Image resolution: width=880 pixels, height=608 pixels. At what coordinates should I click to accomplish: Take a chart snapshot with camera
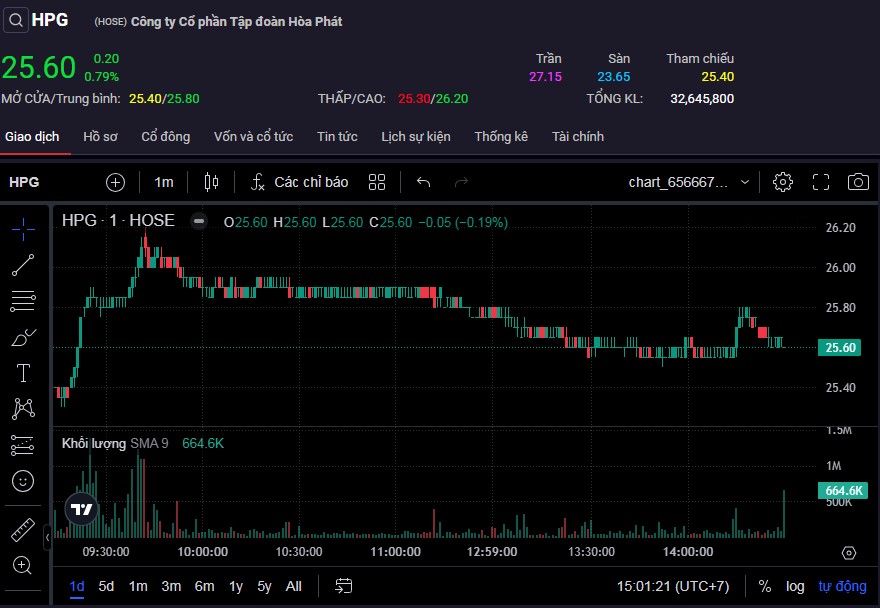point(858,182)
